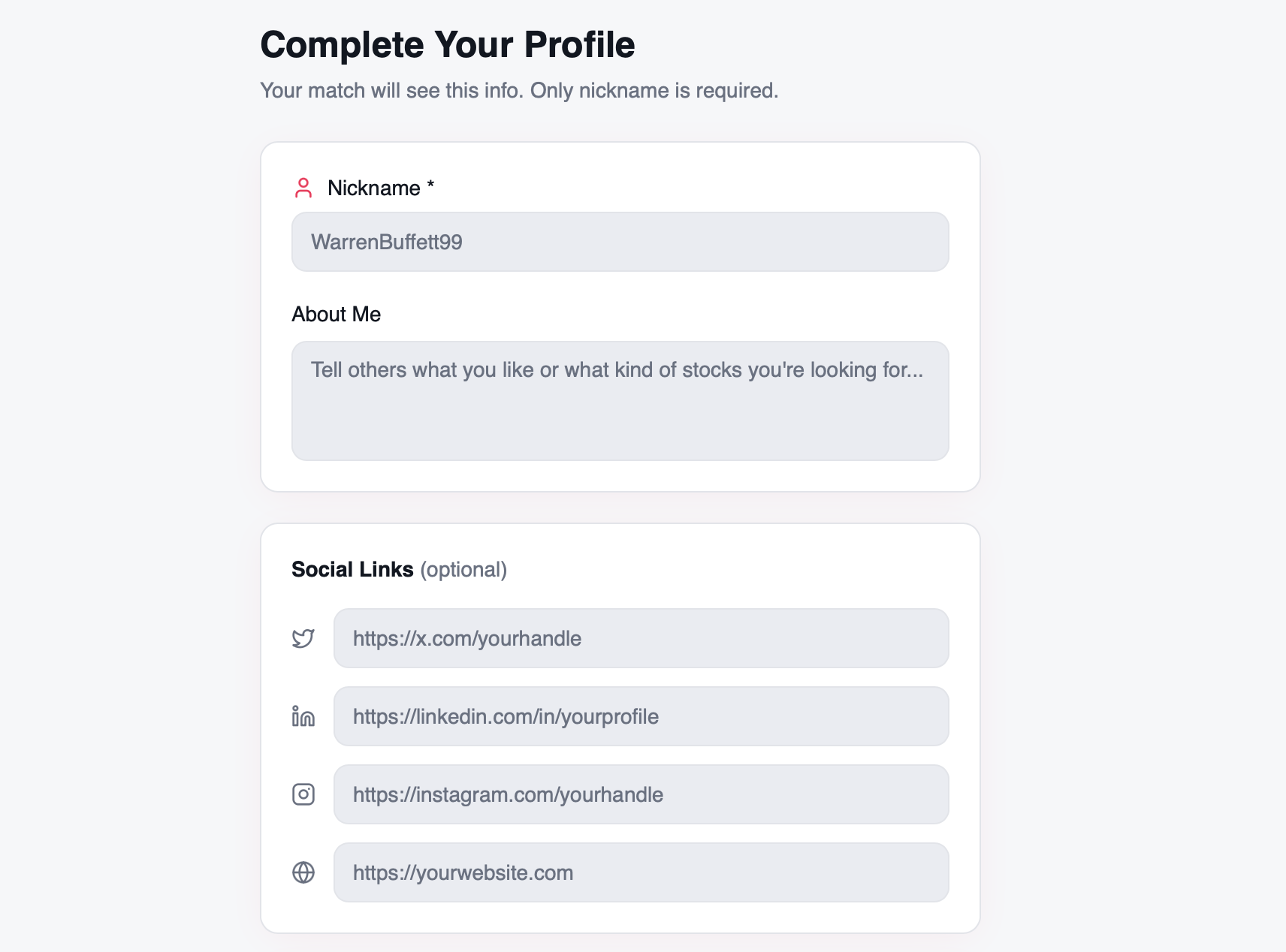Focus the personal website URL field
This screenshot has width=1286, height=952.
coord(641,872)
